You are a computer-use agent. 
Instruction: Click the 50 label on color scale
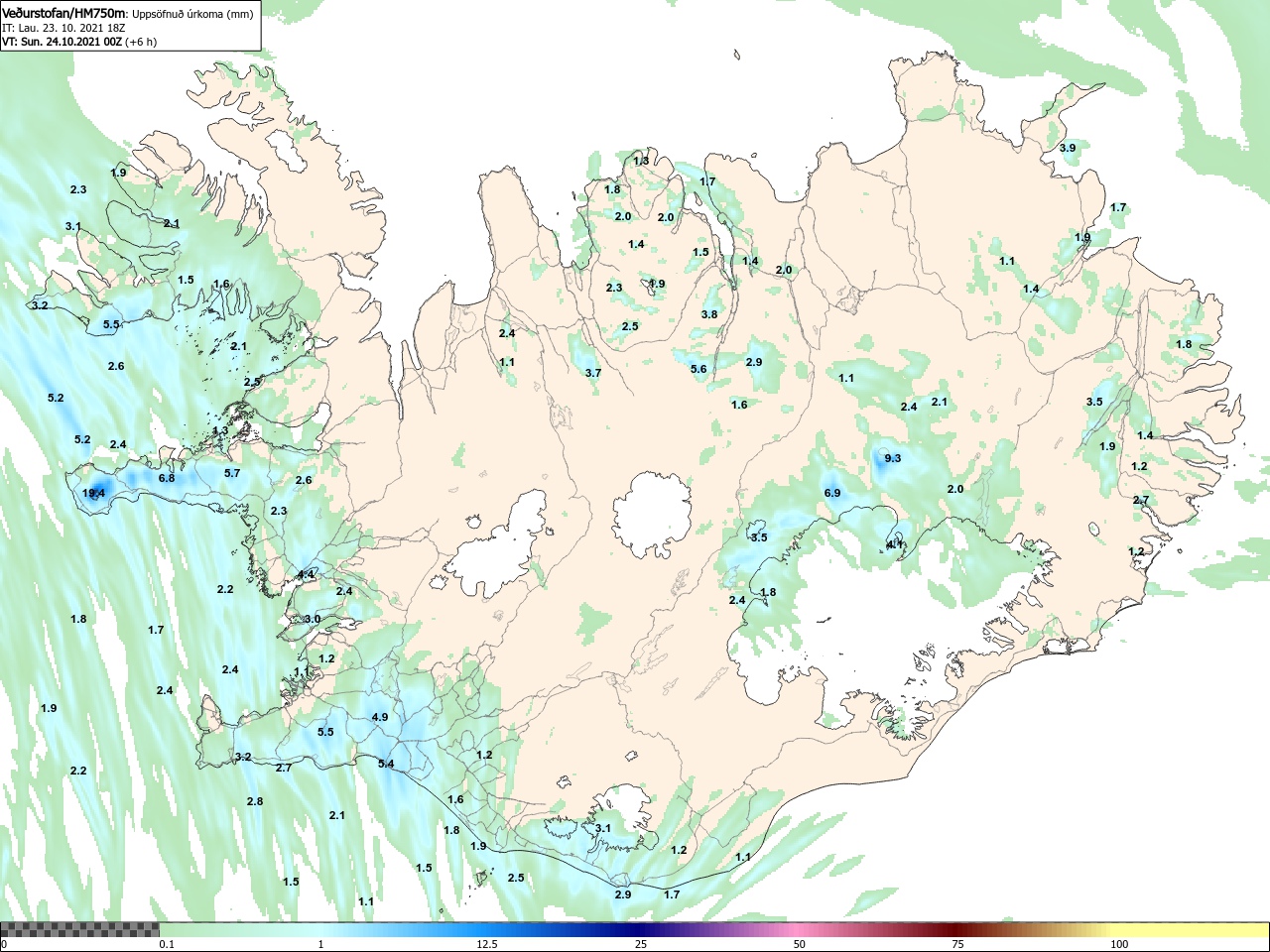[800, 944]
